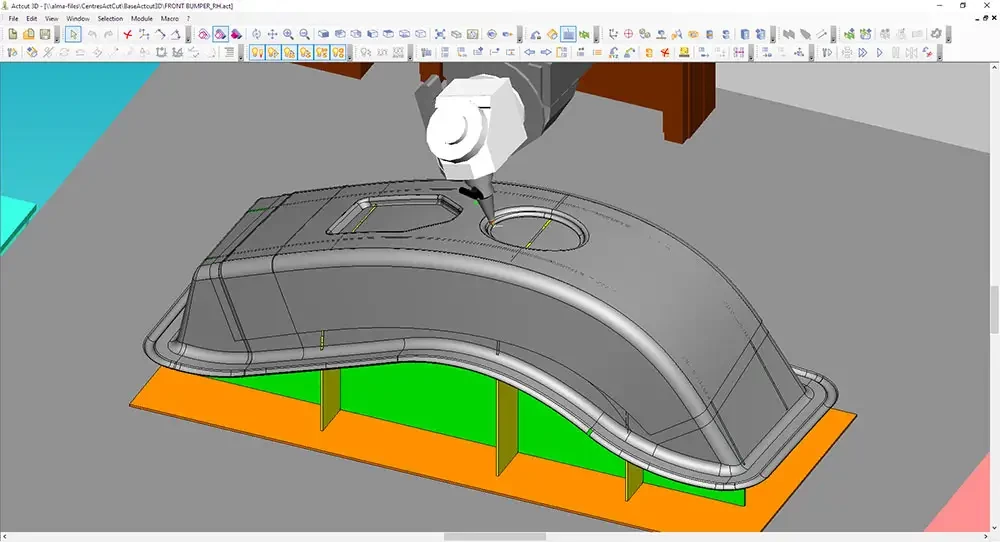Click the fit-all zoom extents icon
Image resolution: width=1000 pixels, height=542 pixels.
click(x=440, y=34)
